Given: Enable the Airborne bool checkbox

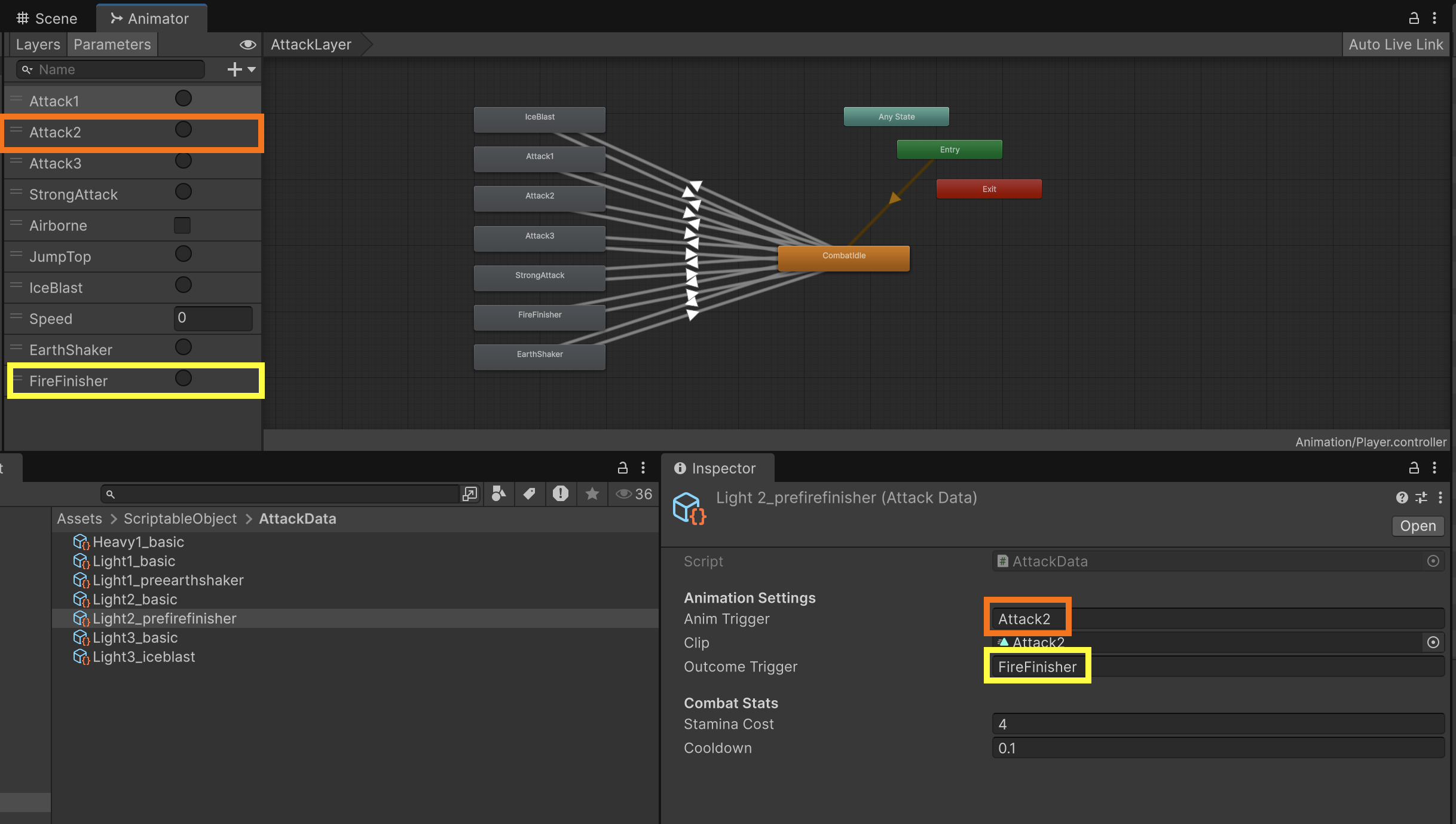Looking at the screenshot, I should click(182, 225).
